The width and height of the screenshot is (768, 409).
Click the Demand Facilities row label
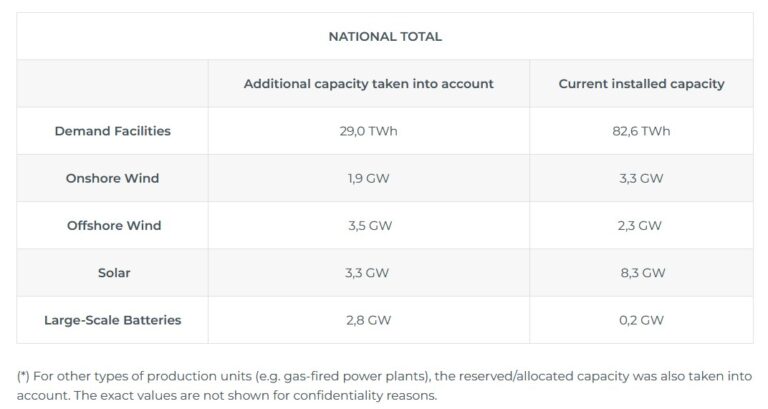point(113,131)
